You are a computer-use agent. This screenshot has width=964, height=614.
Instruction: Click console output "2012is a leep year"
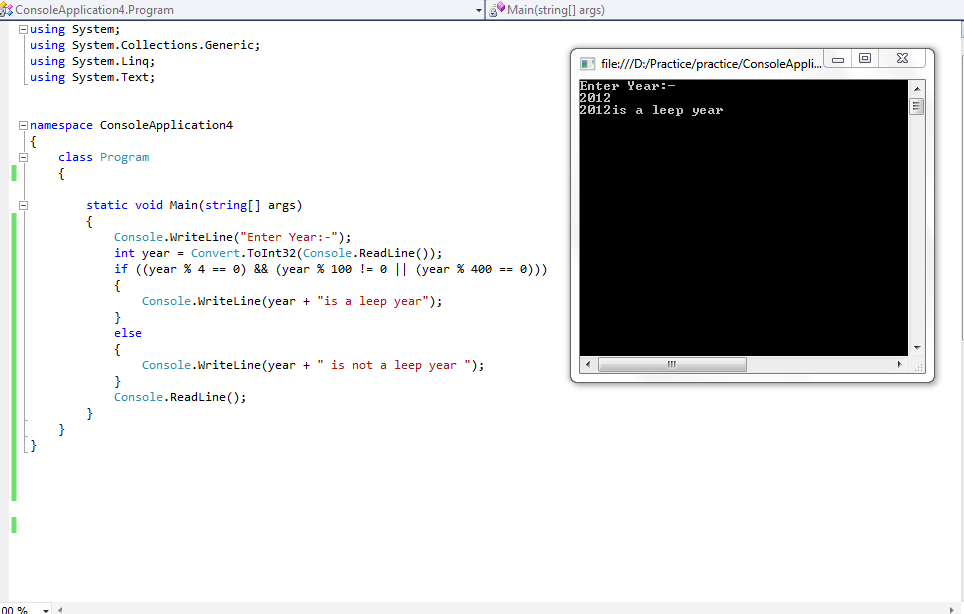tap(652, 110)
